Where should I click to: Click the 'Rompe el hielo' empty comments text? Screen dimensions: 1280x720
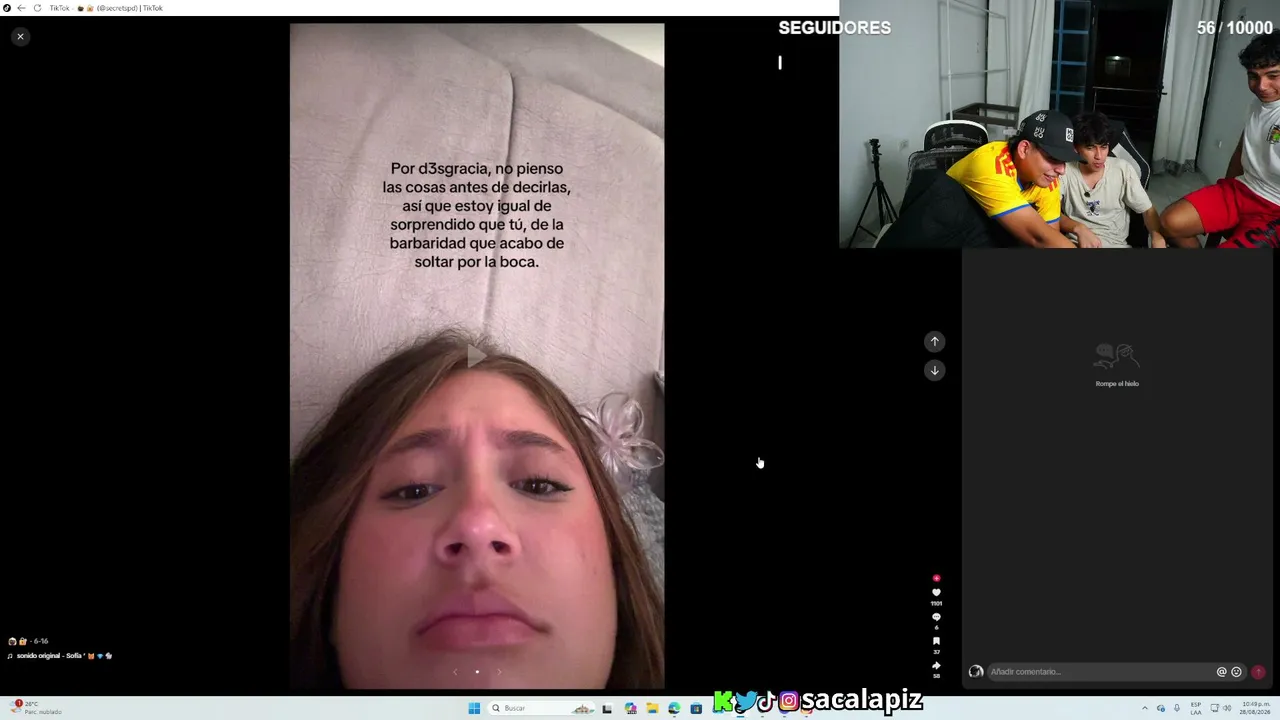click(1117, 384)
